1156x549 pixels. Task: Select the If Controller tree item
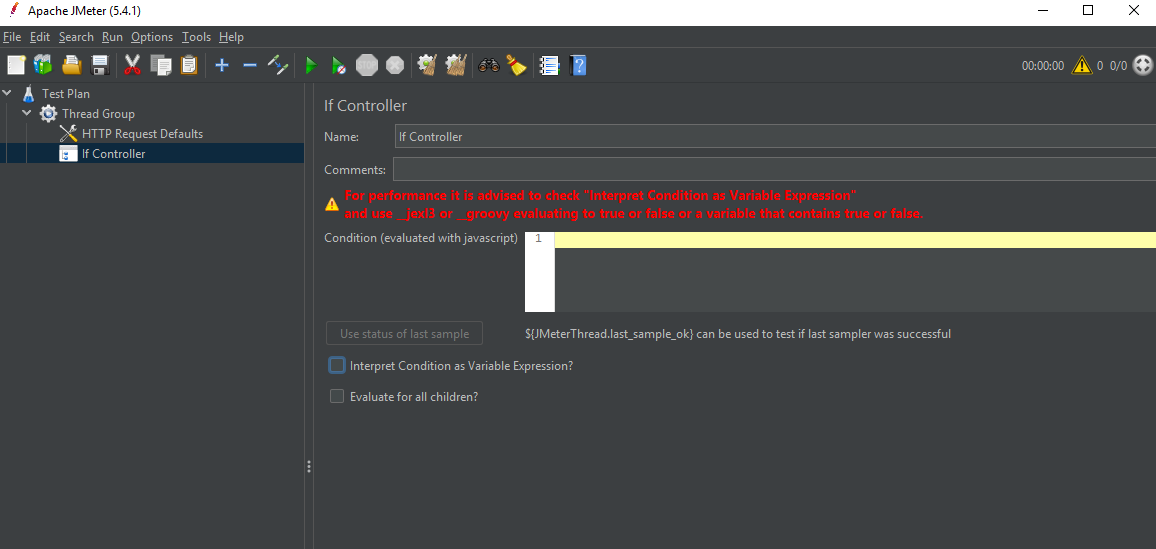114,153
